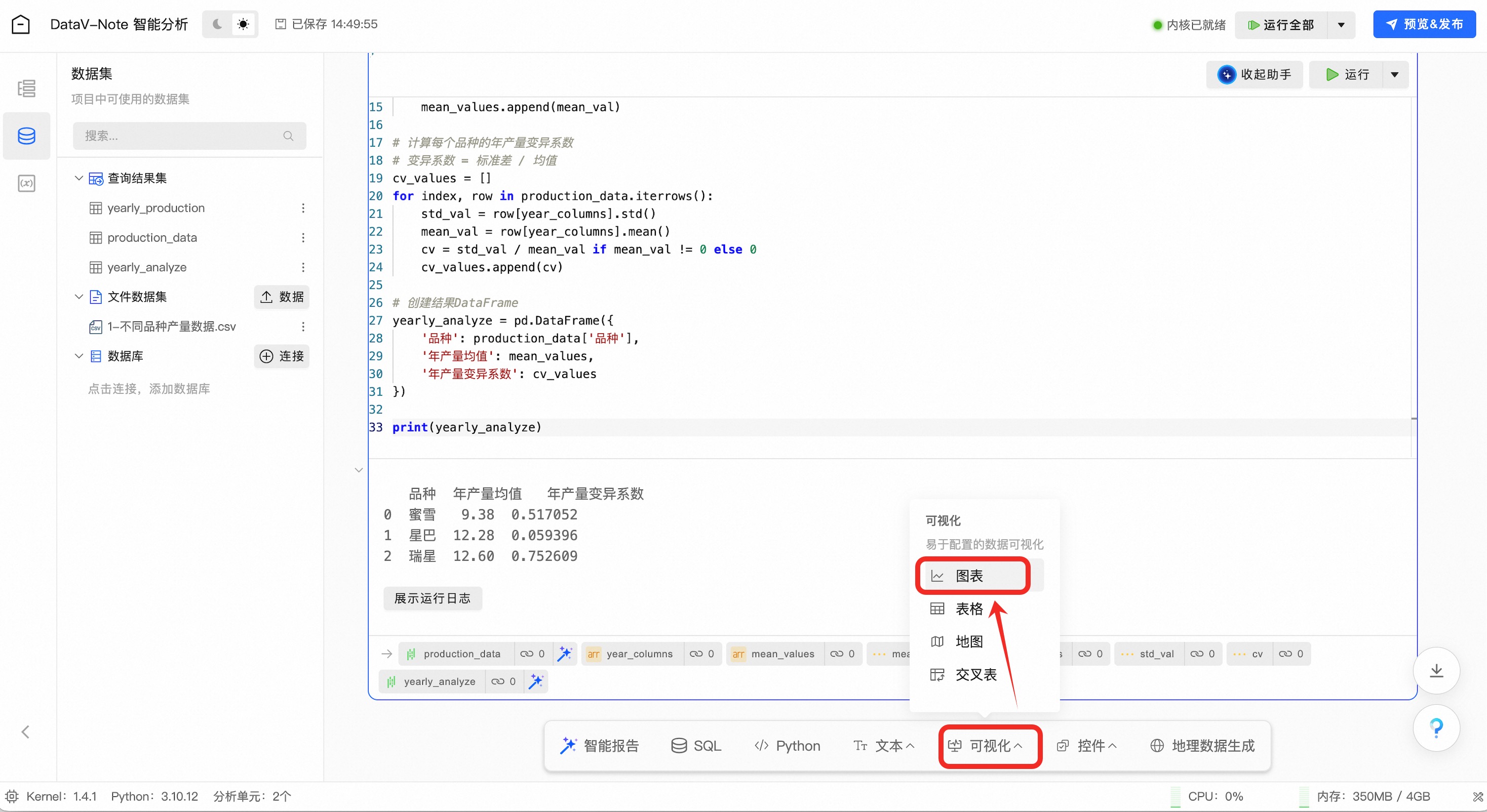Click the 预览&发布 button
Image resolution: width=1487 pixels, height=812 pixels.
[x=1424, y=24]
